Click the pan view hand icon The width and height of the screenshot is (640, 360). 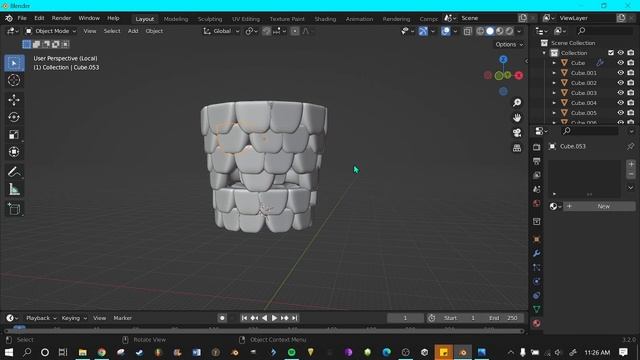(517, 118)
